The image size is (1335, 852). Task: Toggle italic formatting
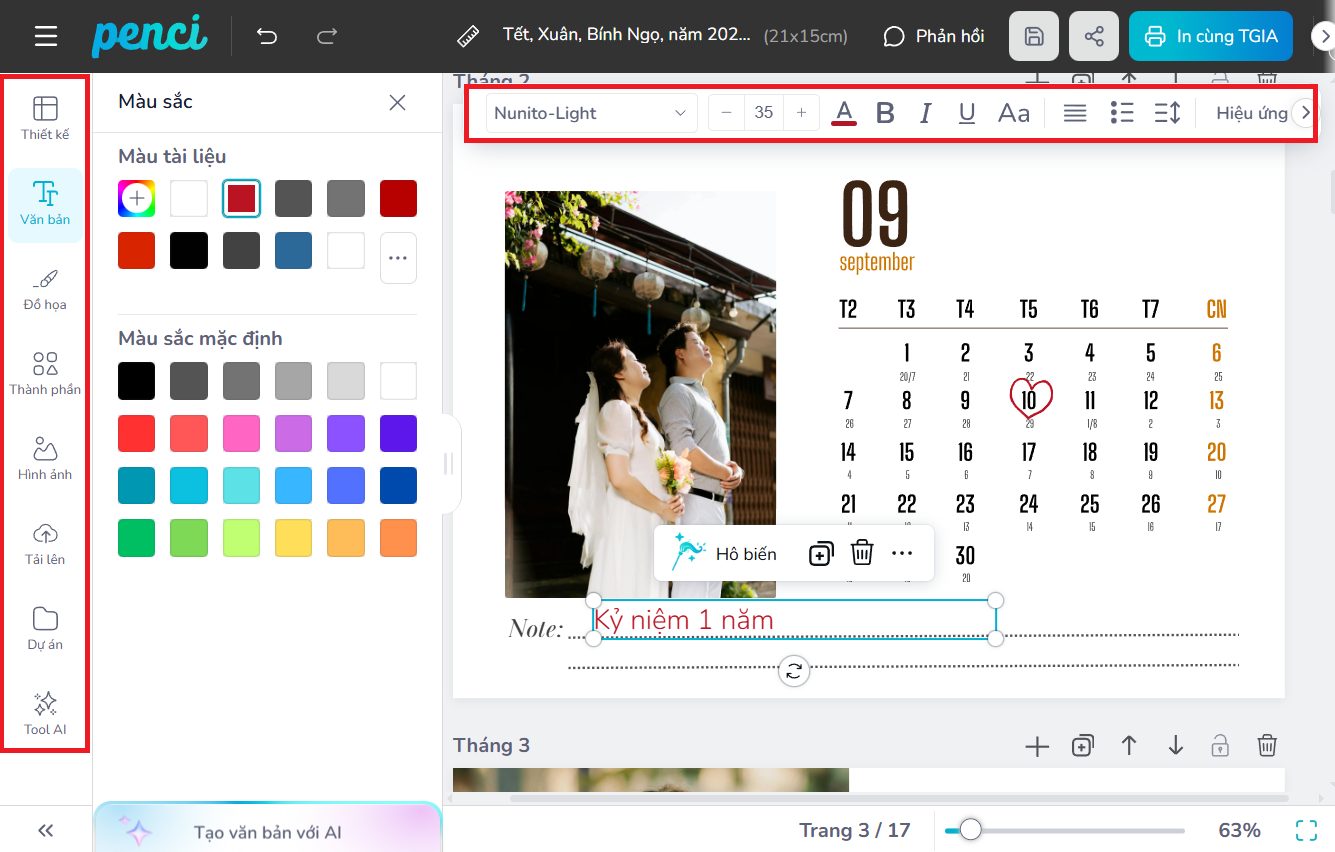(926, 113)
